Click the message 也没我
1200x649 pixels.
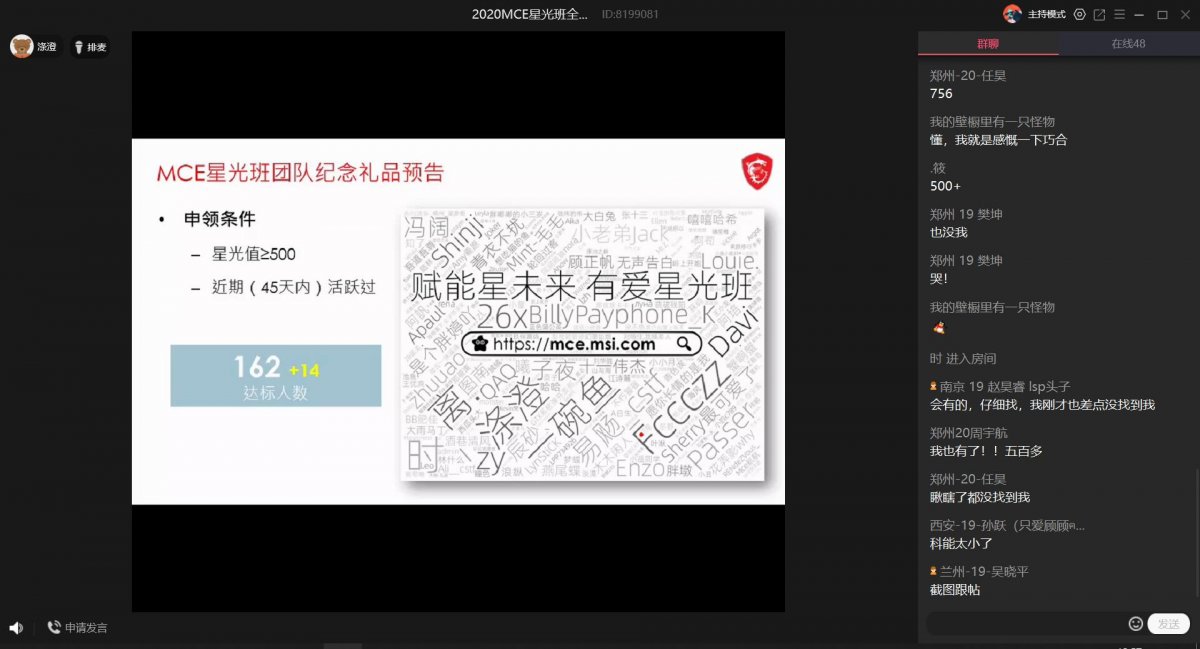click(x=949, y=232)
